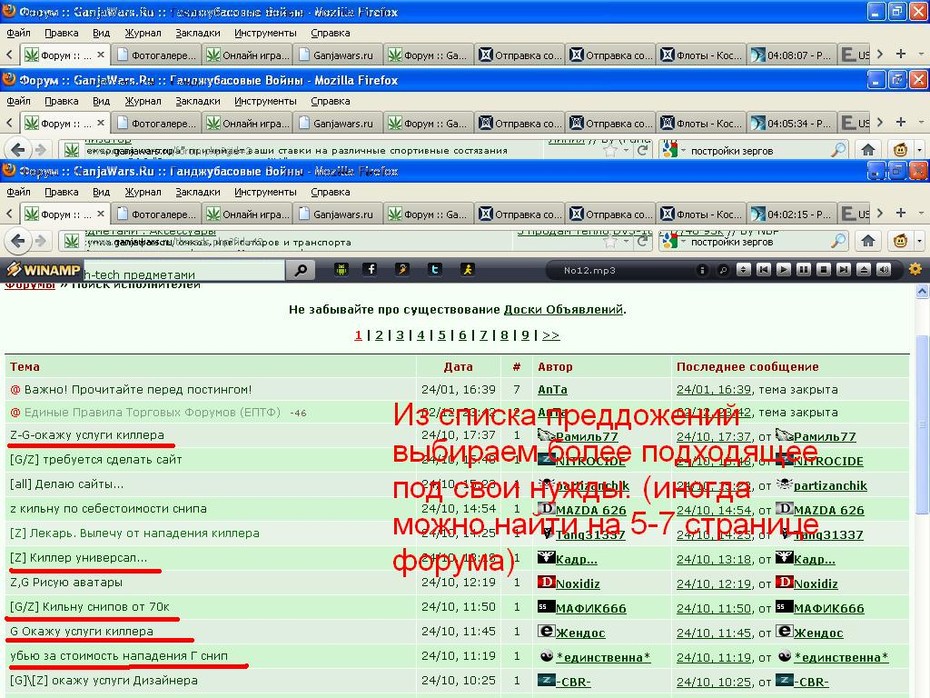Open tab list dropdown in front window tab bar

pyautogui.click(x=921, y=213)
